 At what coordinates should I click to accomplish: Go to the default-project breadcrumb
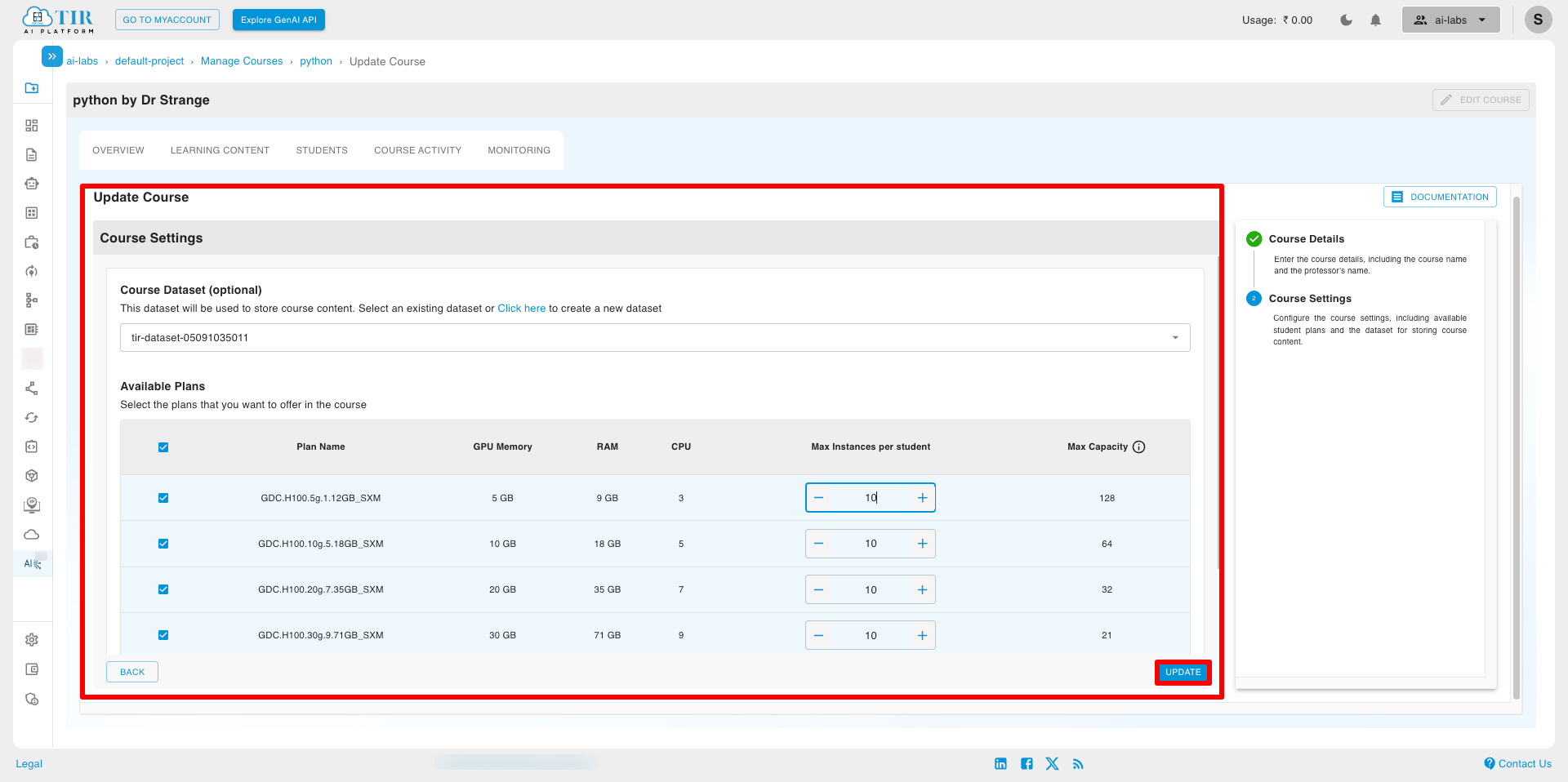pyautogui.click(x=149, y=61)
